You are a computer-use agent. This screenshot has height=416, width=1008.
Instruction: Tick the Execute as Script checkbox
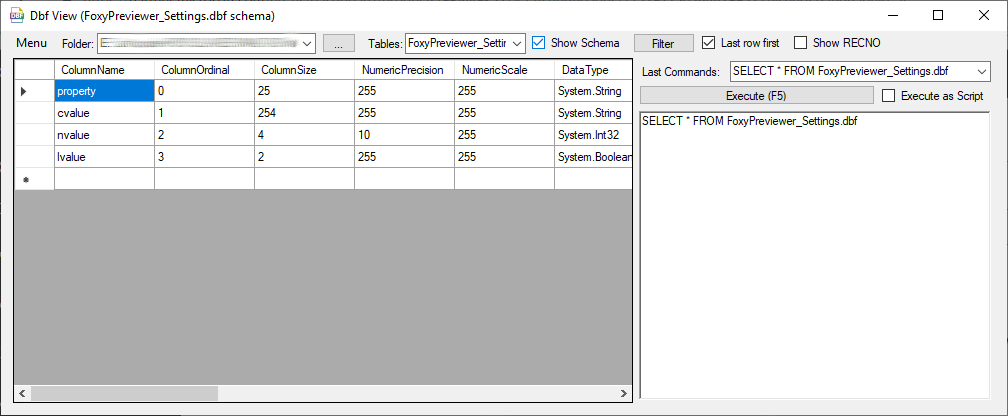(888, 96)
